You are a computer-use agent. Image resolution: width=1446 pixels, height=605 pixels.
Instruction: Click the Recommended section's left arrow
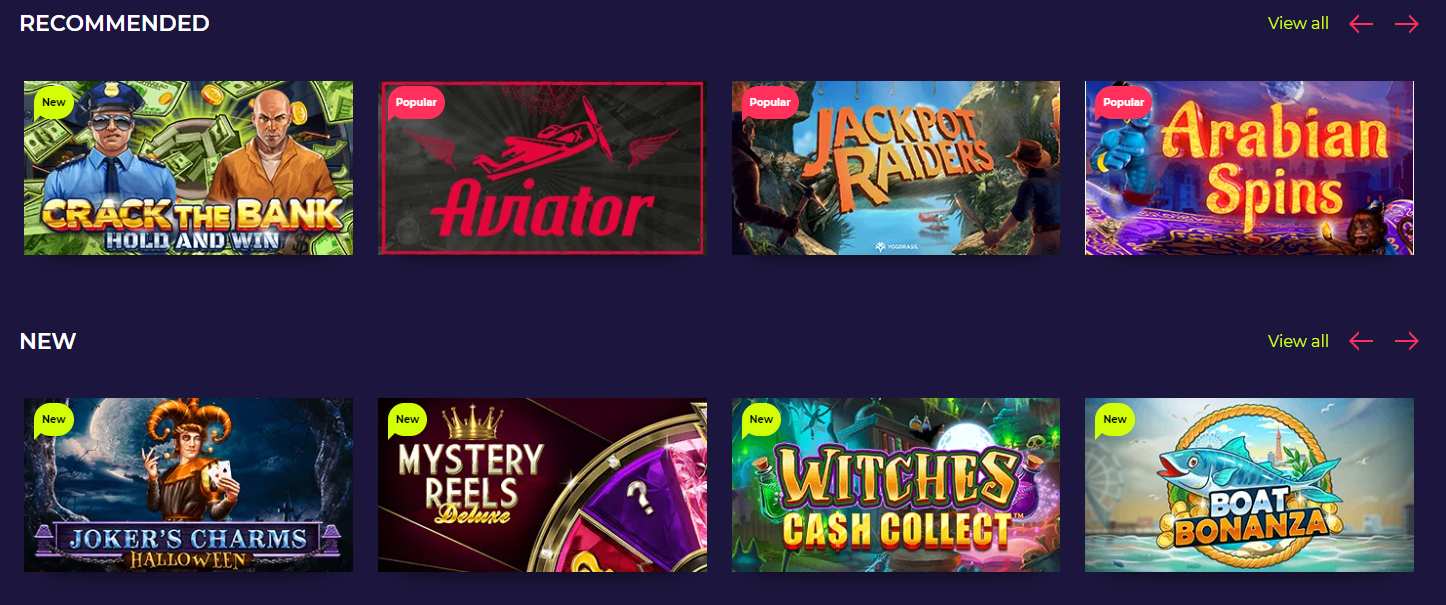tap(1361, 24)
